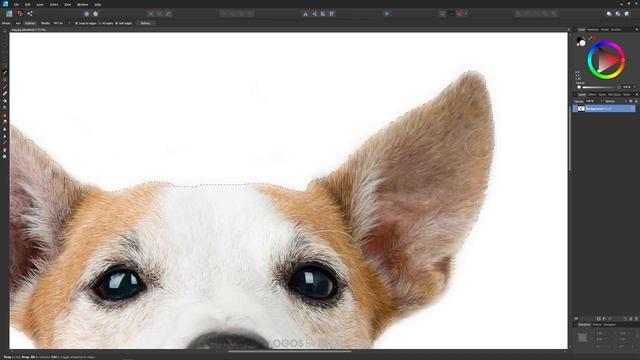Click the brush Width value field
Viewport: 640px width, 360px height.
click(58, 23)
